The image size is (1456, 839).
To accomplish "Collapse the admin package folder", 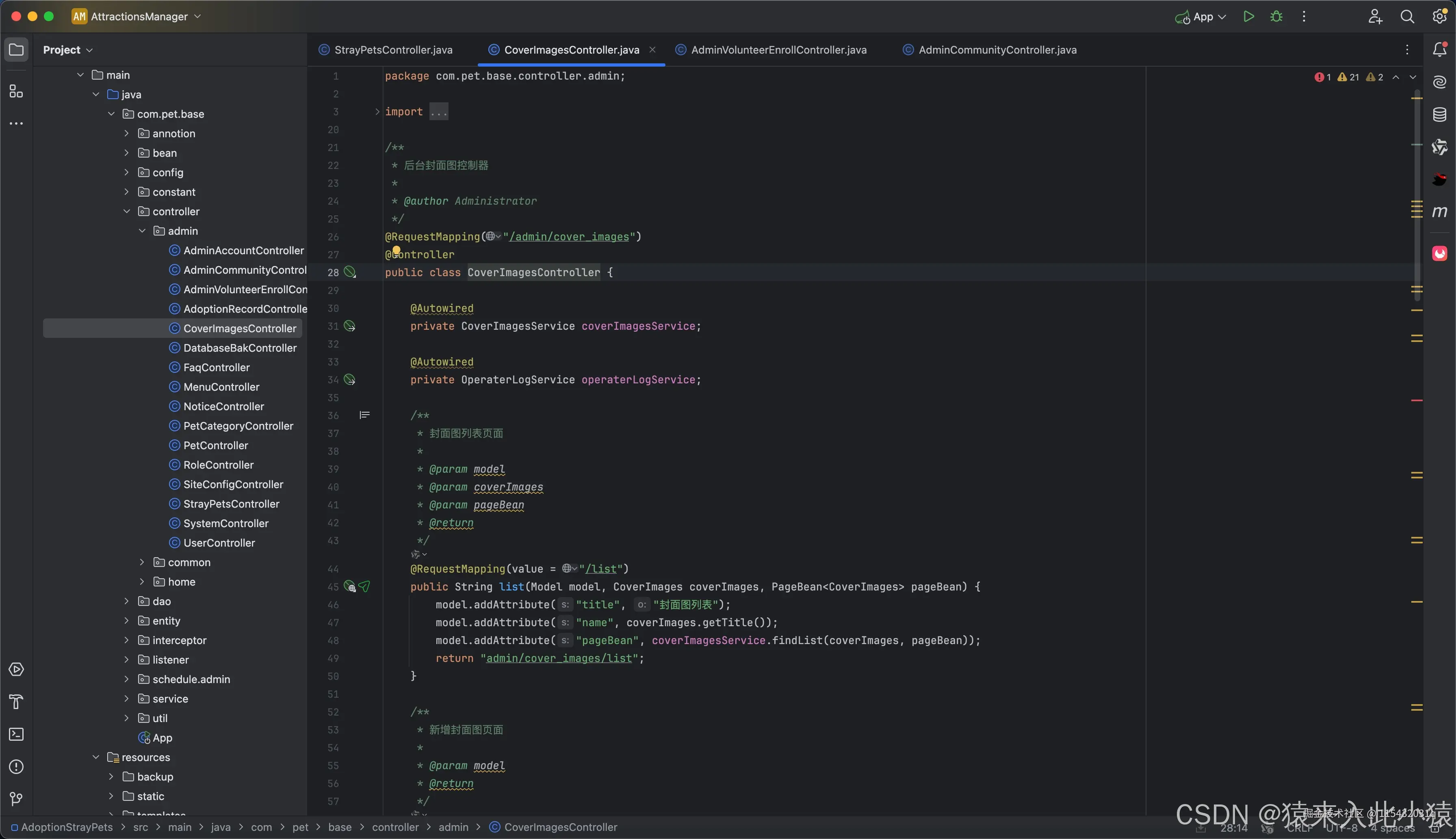I will coord(142,231).
